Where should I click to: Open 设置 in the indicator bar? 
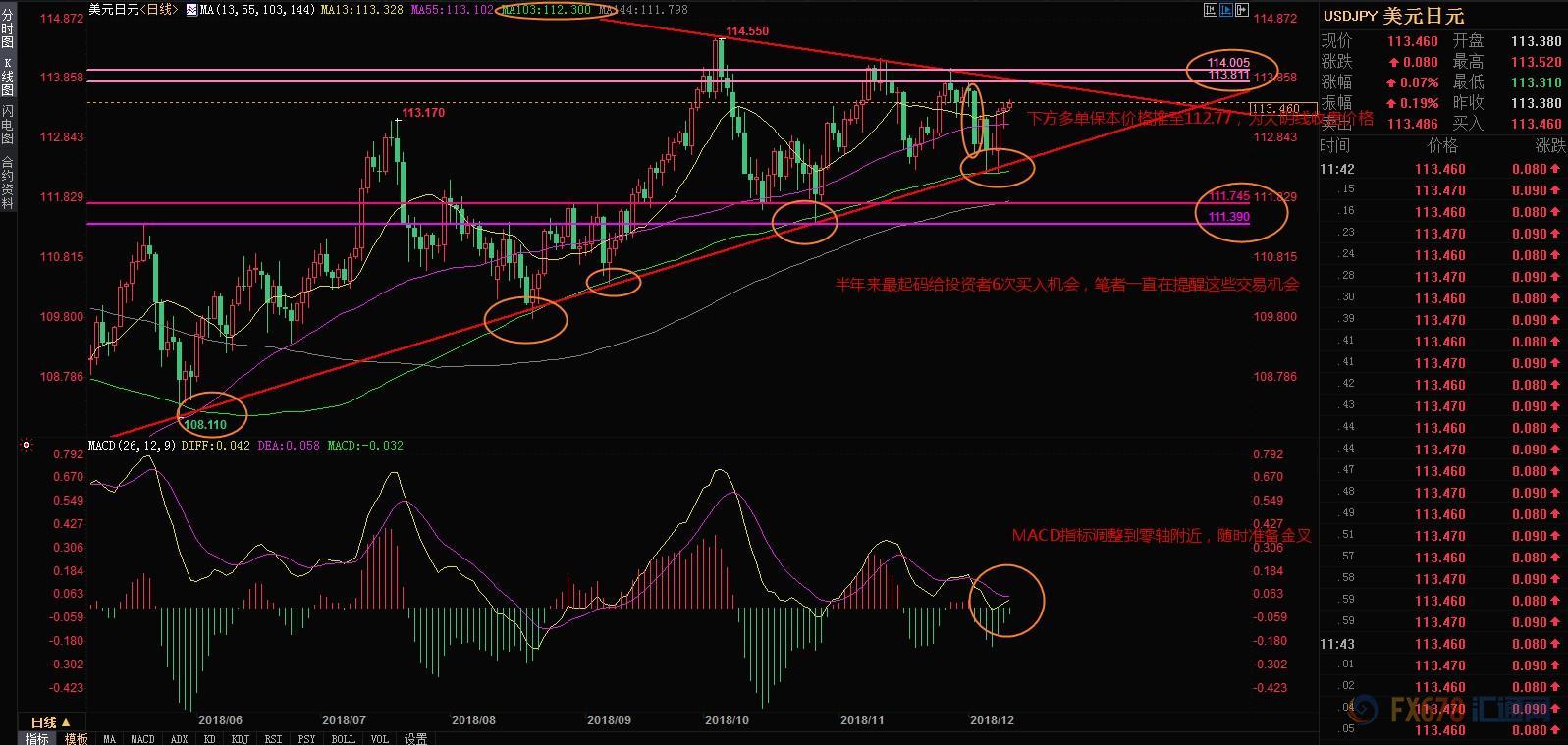415,738
